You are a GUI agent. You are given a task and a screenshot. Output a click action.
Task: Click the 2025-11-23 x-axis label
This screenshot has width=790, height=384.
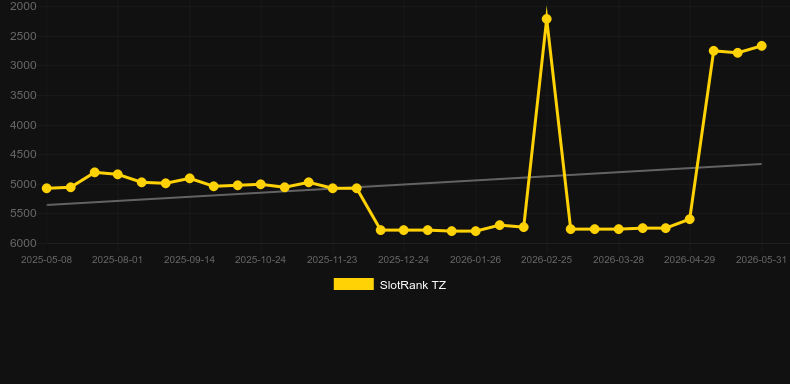[x=332, y=260]
